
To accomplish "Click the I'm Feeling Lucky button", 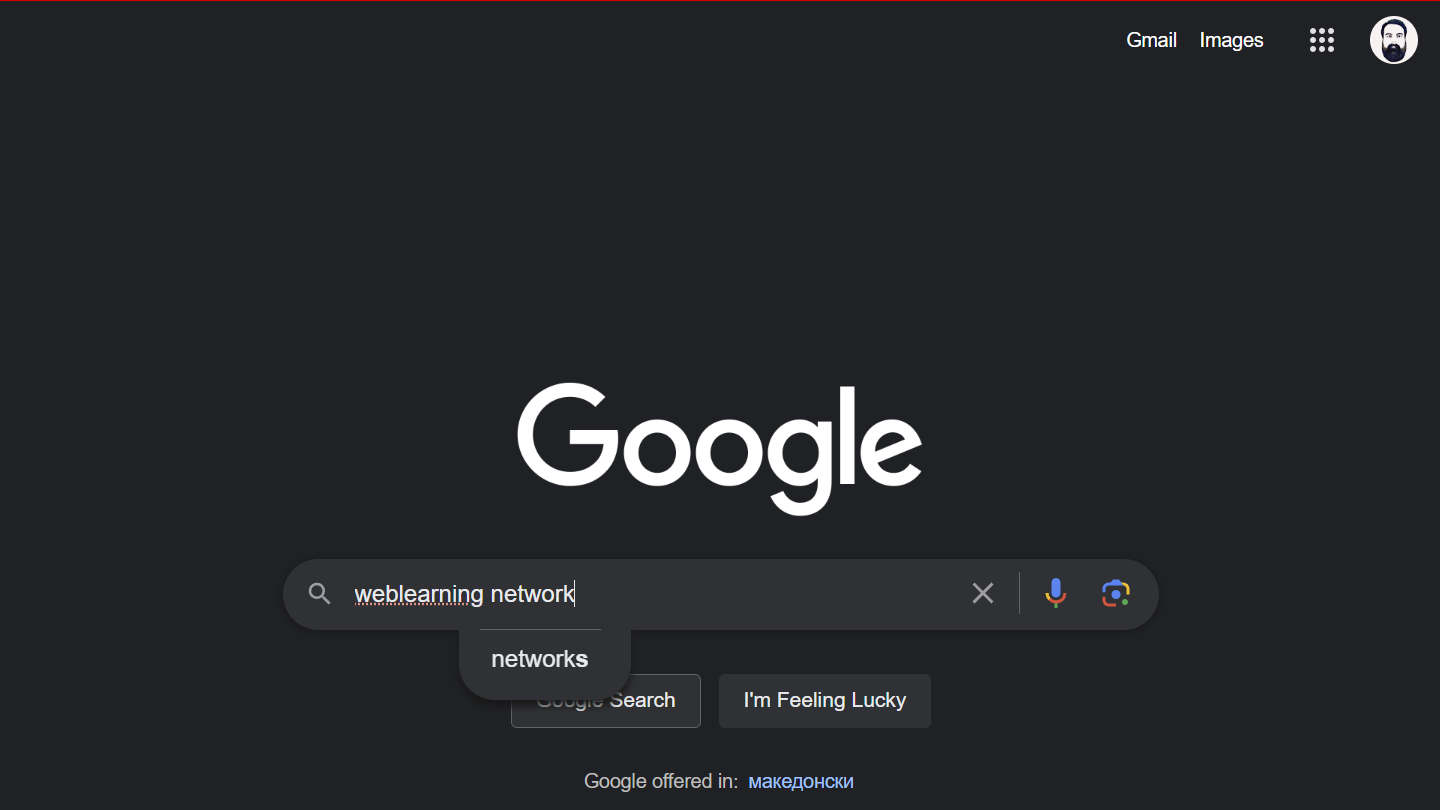I will tap(825, 701).
